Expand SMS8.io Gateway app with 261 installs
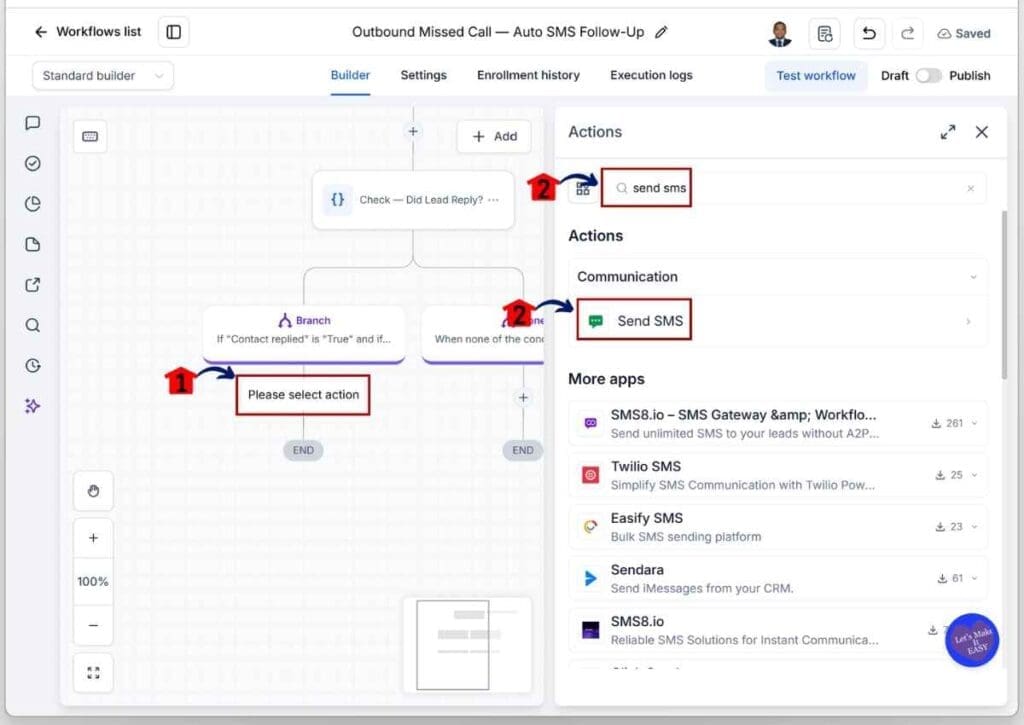Screen dimensions: 1024x725 tap(974, 423)
